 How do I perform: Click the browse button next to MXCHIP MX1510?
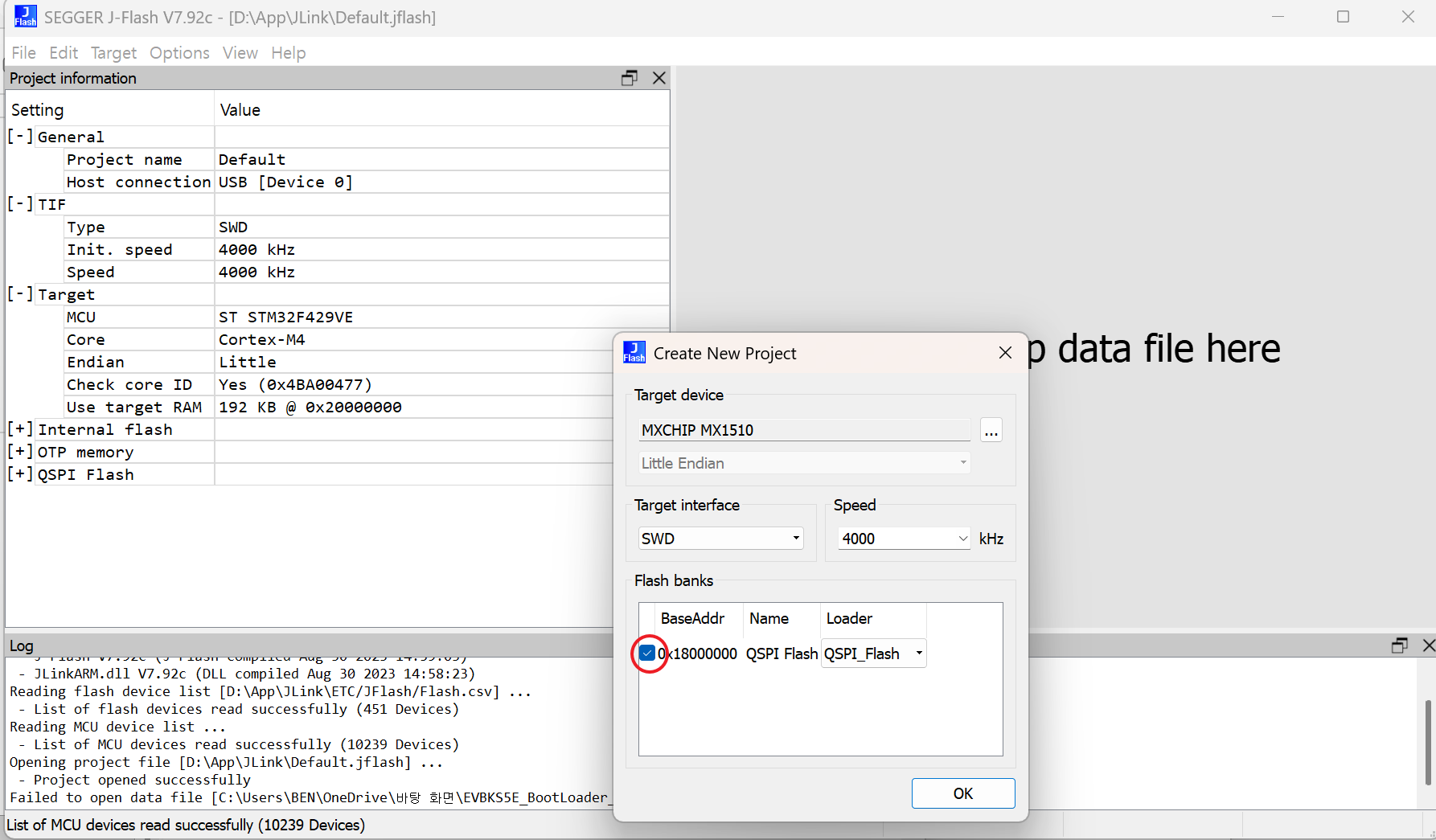991,431
